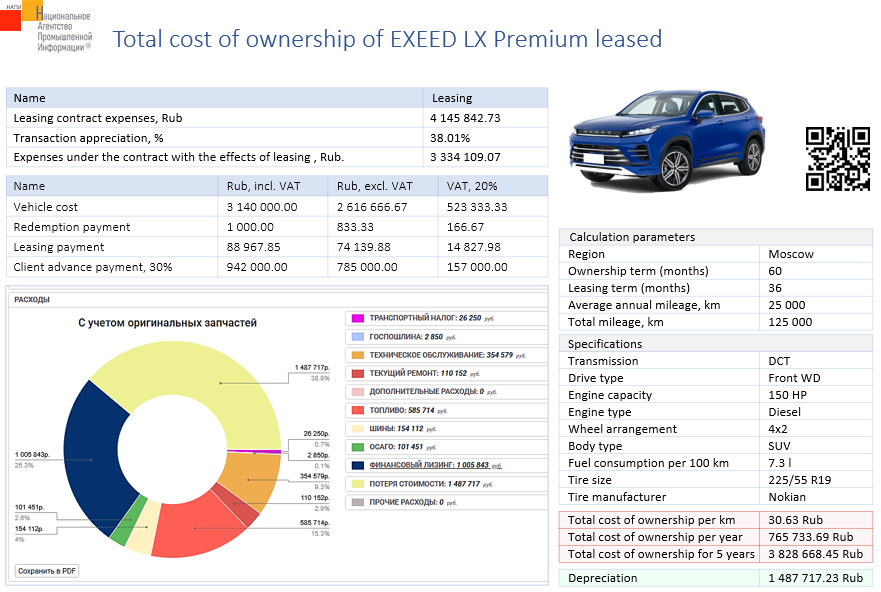Click the chart title С учетом оригинальных запчастей

coord(167,323)
